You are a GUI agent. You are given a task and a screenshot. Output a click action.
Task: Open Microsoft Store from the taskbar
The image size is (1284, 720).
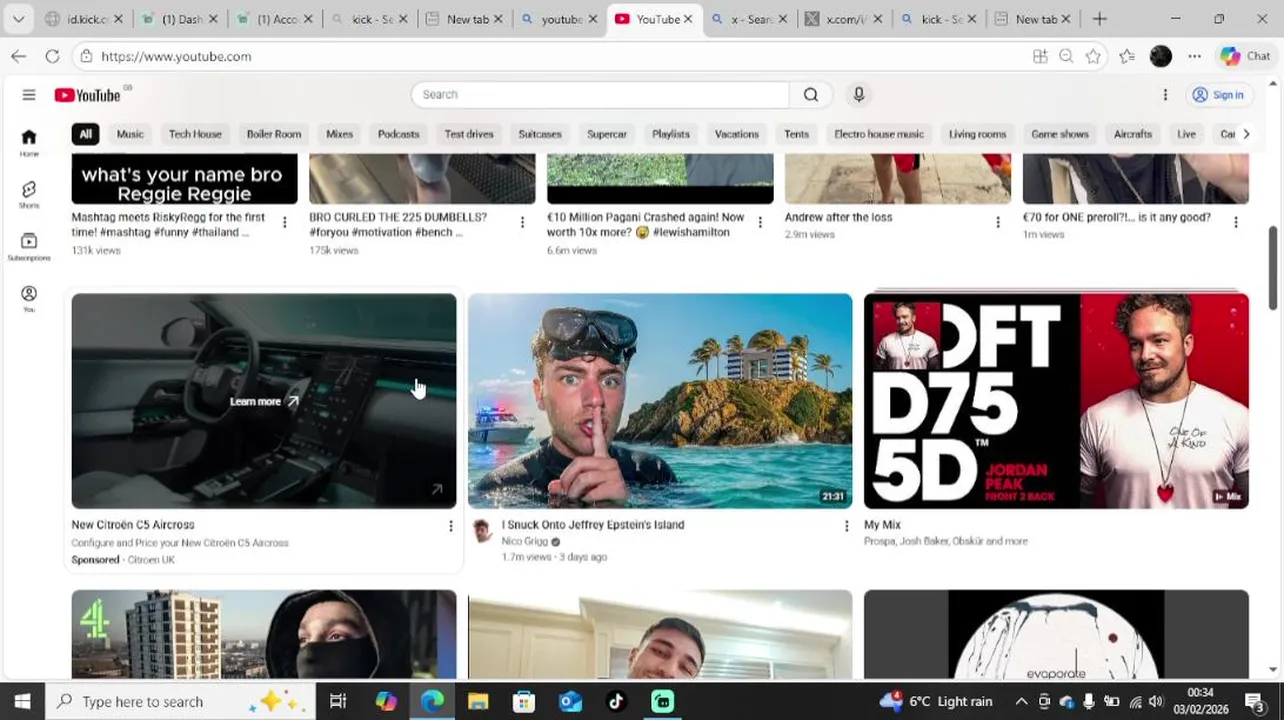(524, 702)
